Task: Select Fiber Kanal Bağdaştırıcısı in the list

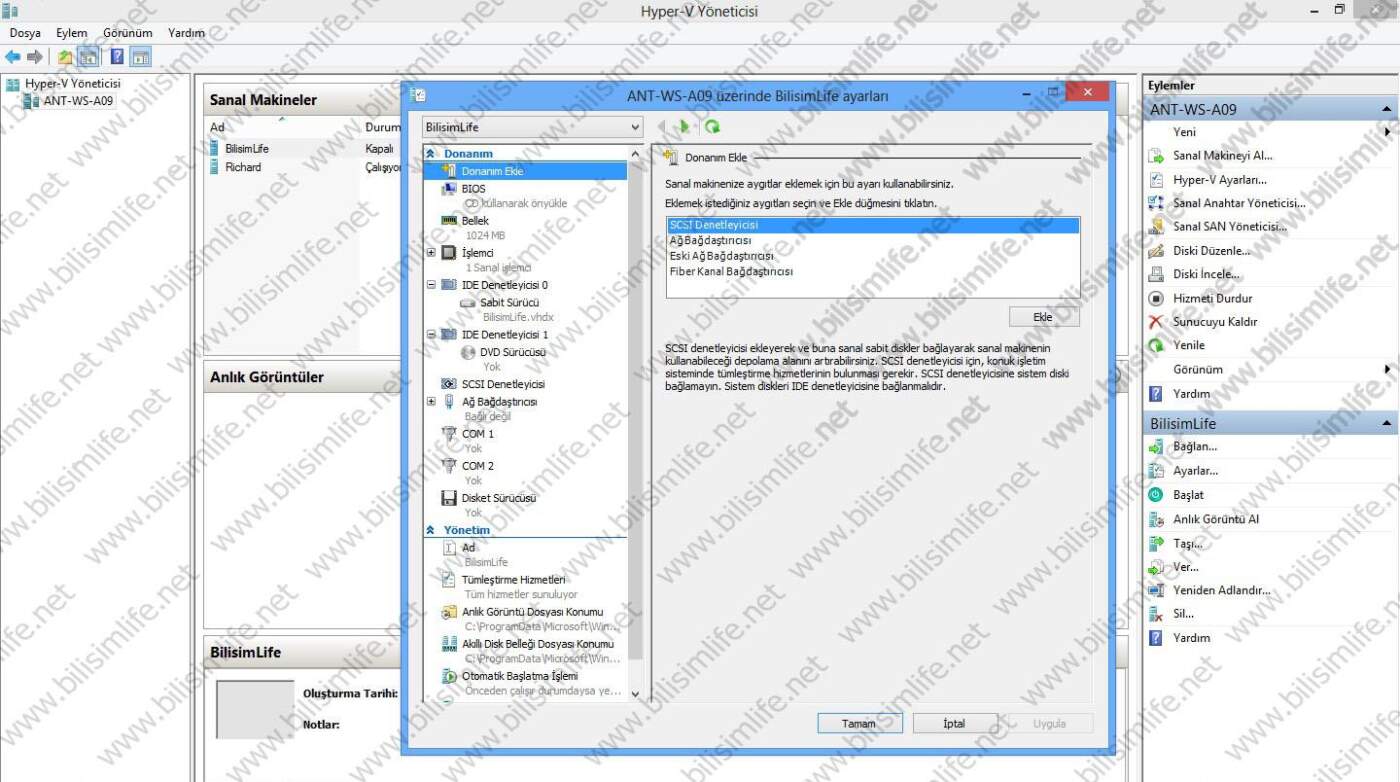Action: tap(731, 272)
